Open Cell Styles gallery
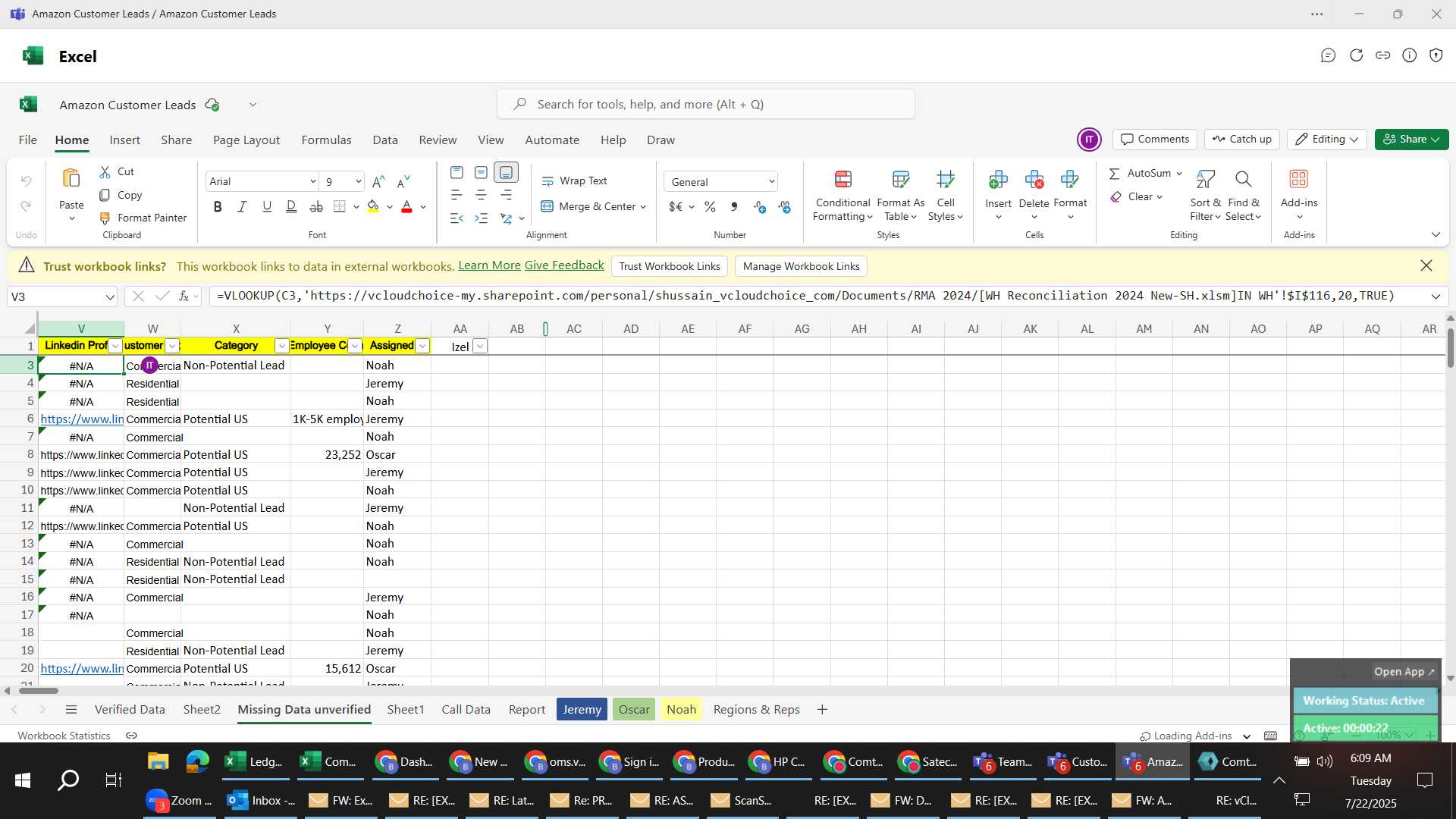Image resolution: width=1456 pixels, height=819 pixels. click(945, 196)
